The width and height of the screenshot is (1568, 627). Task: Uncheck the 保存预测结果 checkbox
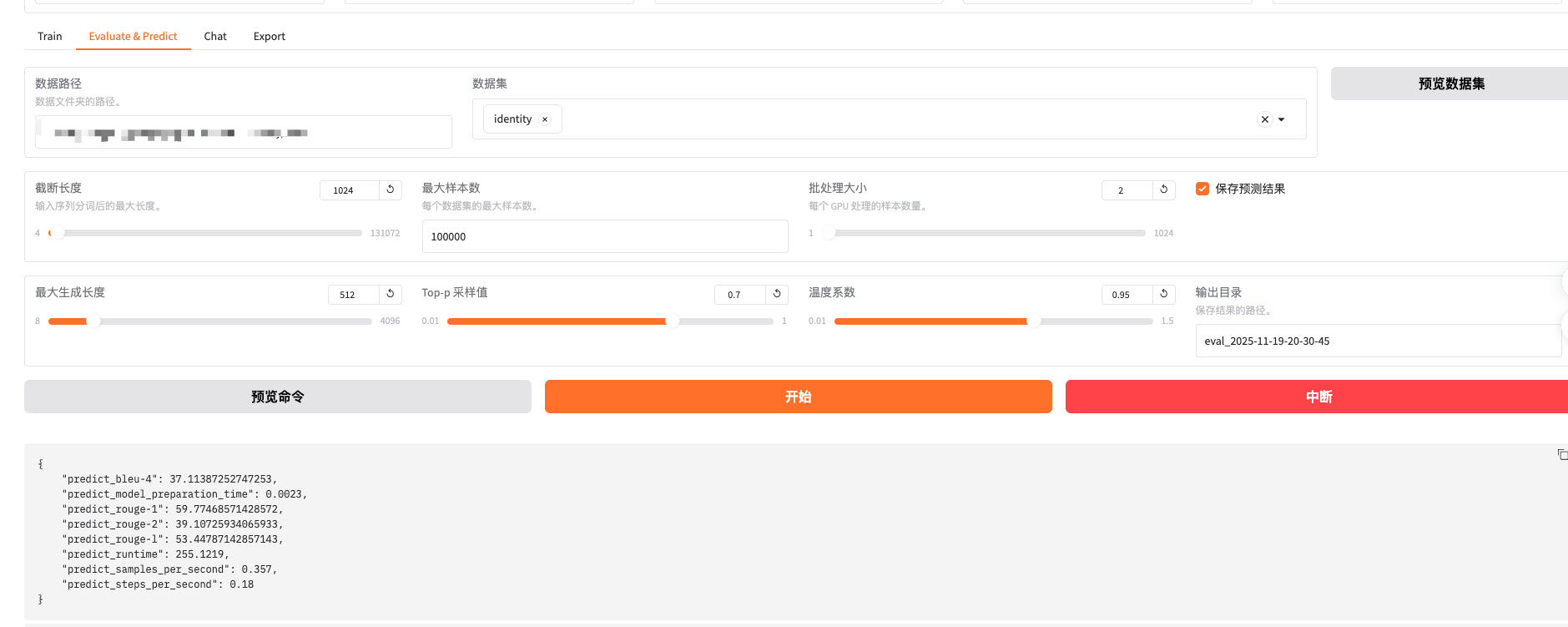point(1202,189)
